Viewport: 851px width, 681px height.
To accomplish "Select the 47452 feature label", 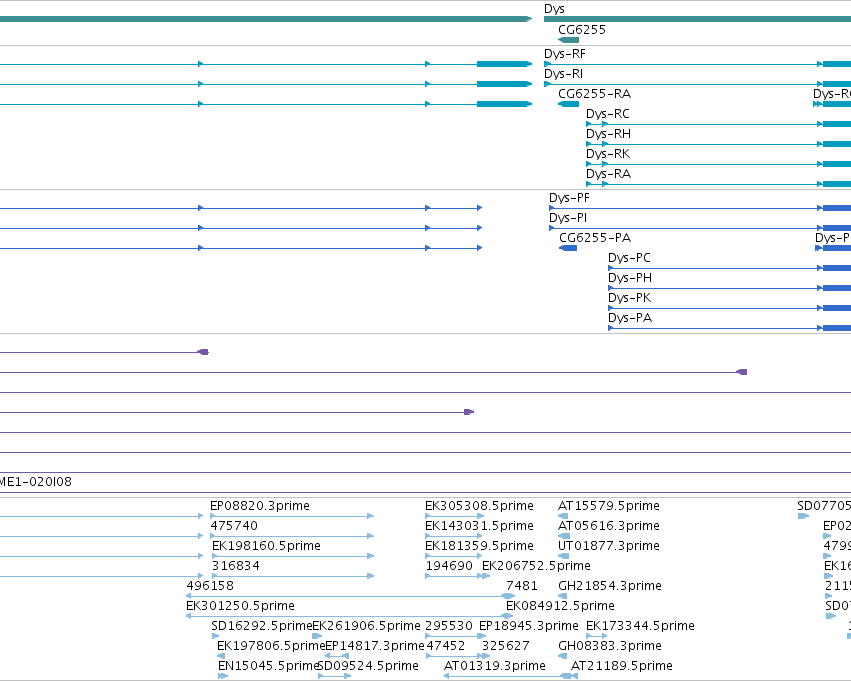I will click(x=446, y=647).
